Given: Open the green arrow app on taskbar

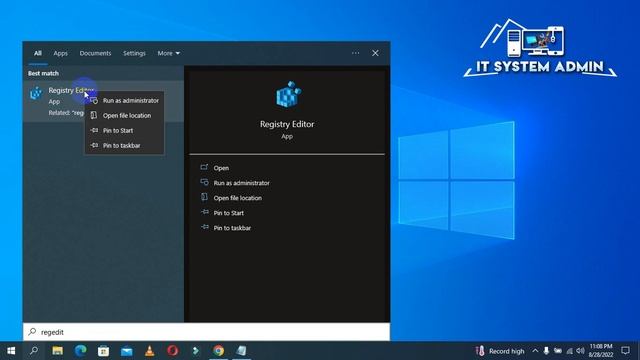Looking at the screenshot, I should pos(196,351).
